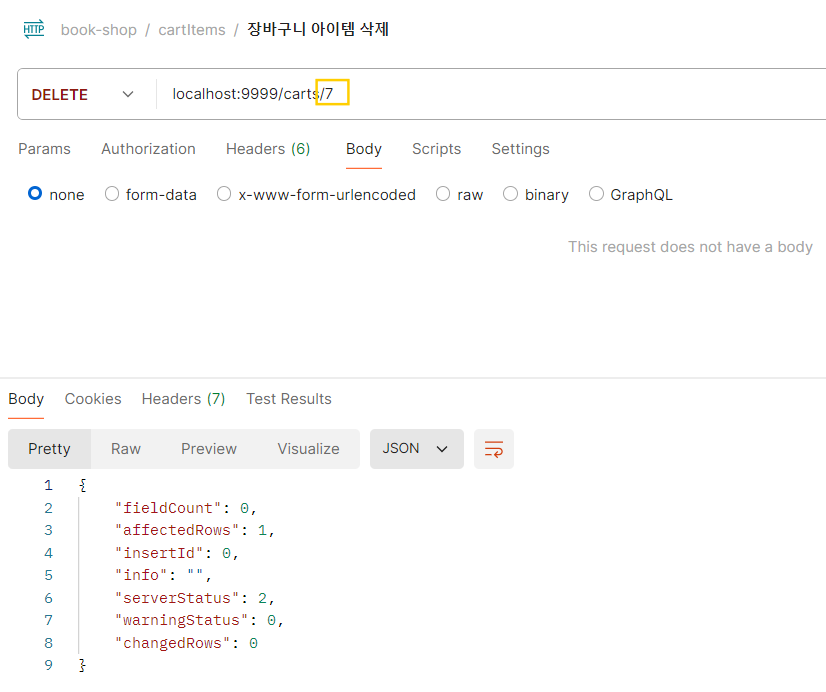Screen dimensions: 826x692
Task: Select the none body option
Action: pos(35,194)
